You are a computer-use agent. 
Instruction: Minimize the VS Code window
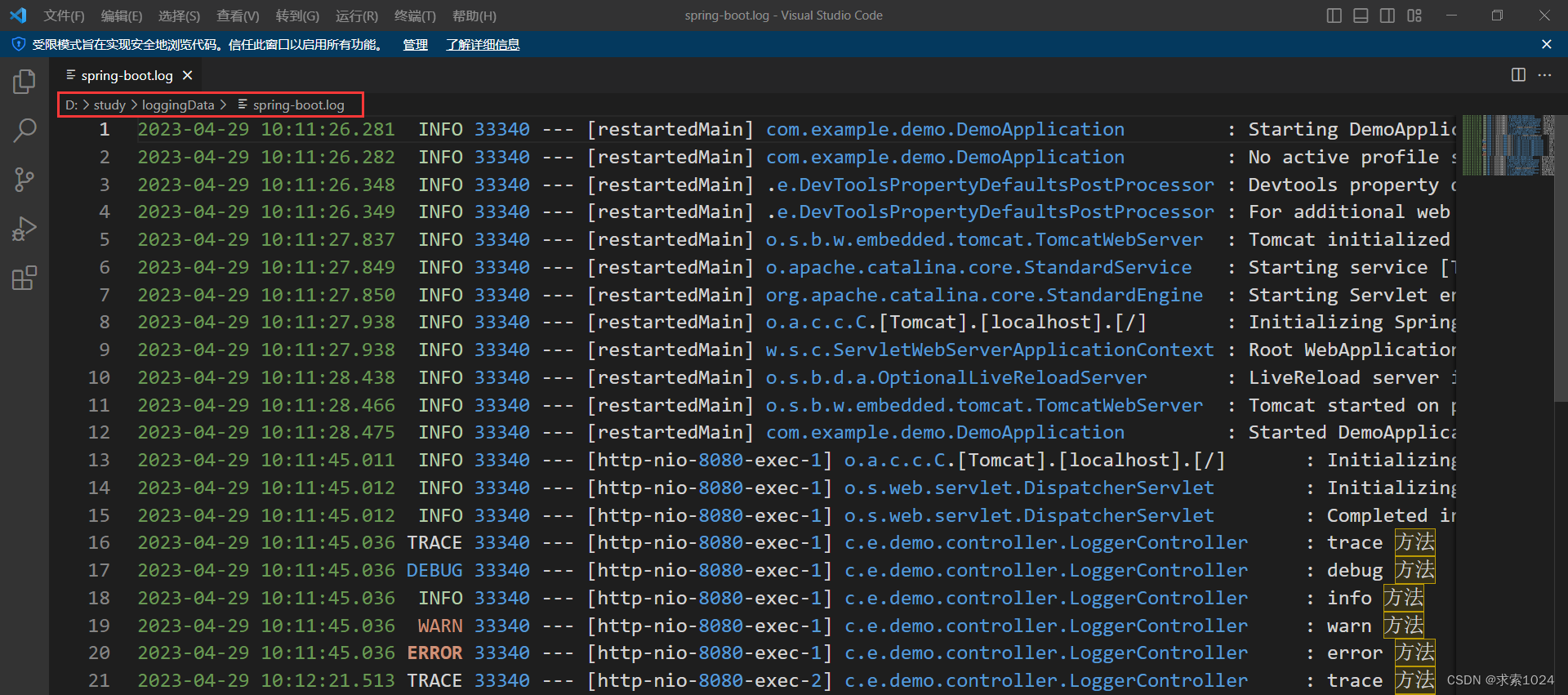(x=1451, y=16)
